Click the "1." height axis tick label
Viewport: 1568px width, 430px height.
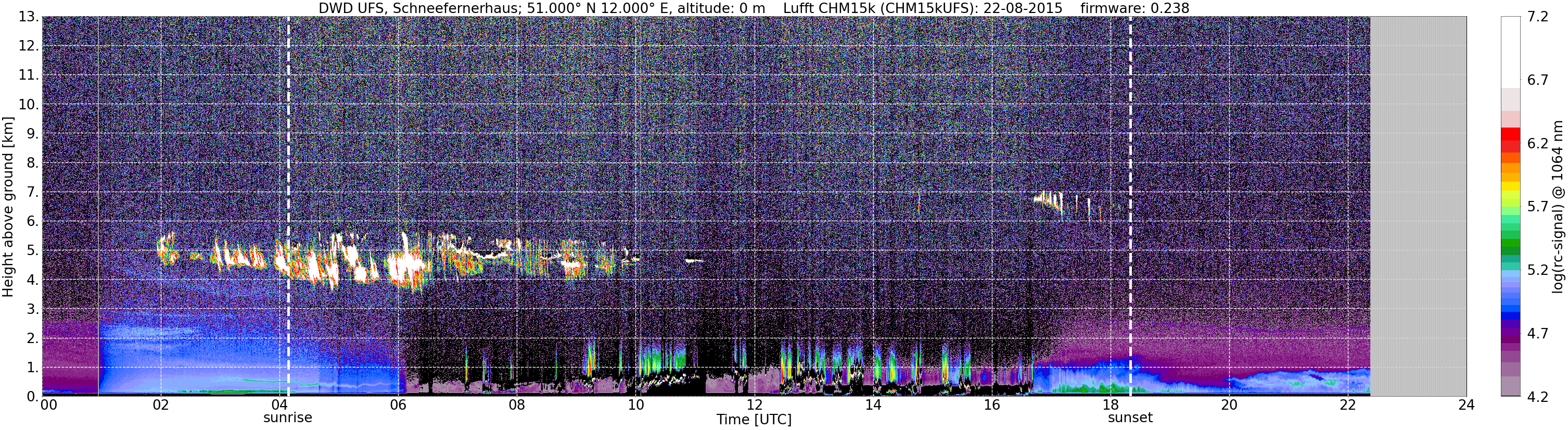[32, 367]
